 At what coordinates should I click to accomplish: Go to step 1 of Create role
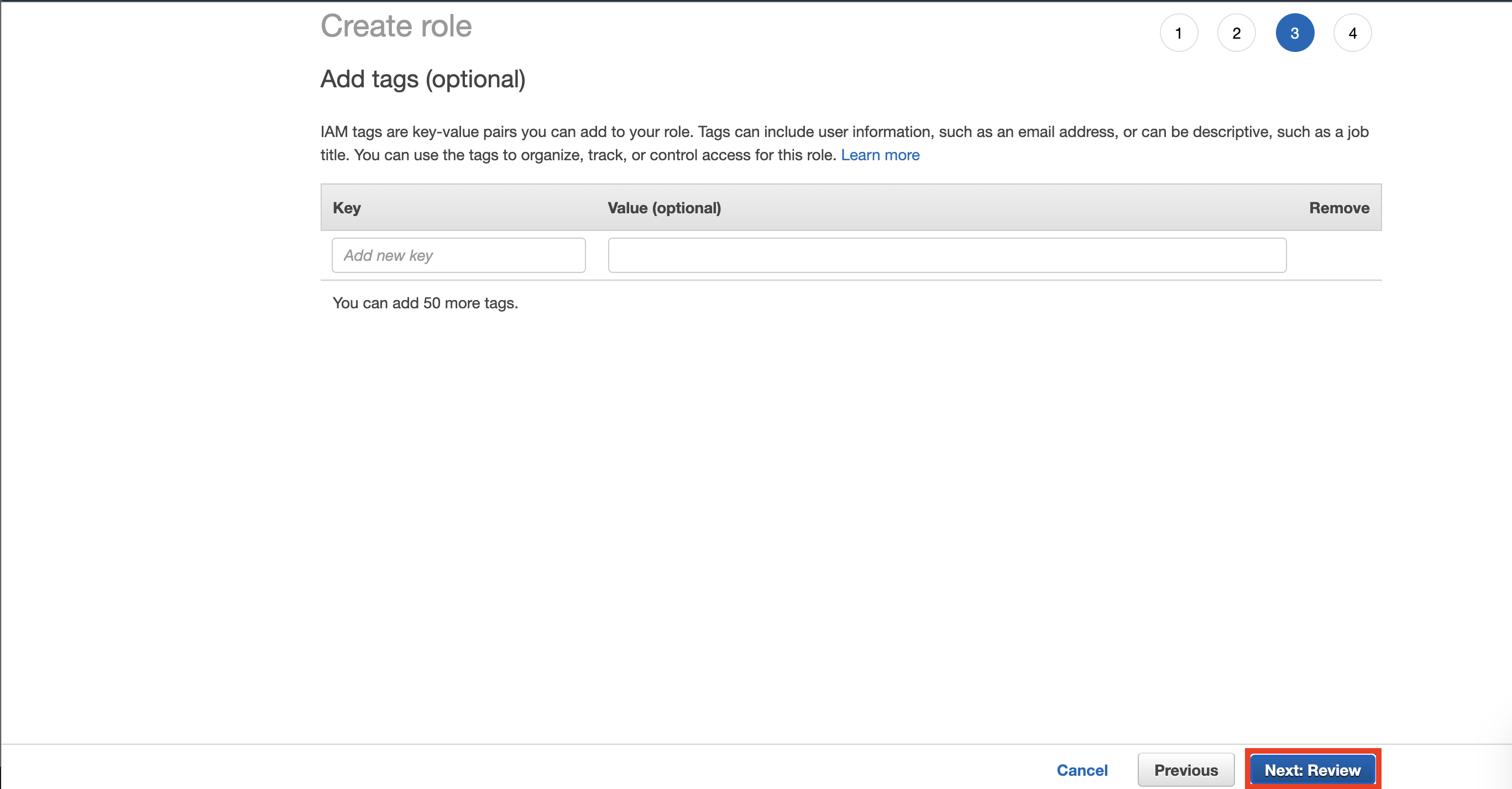coord(1179,33)
